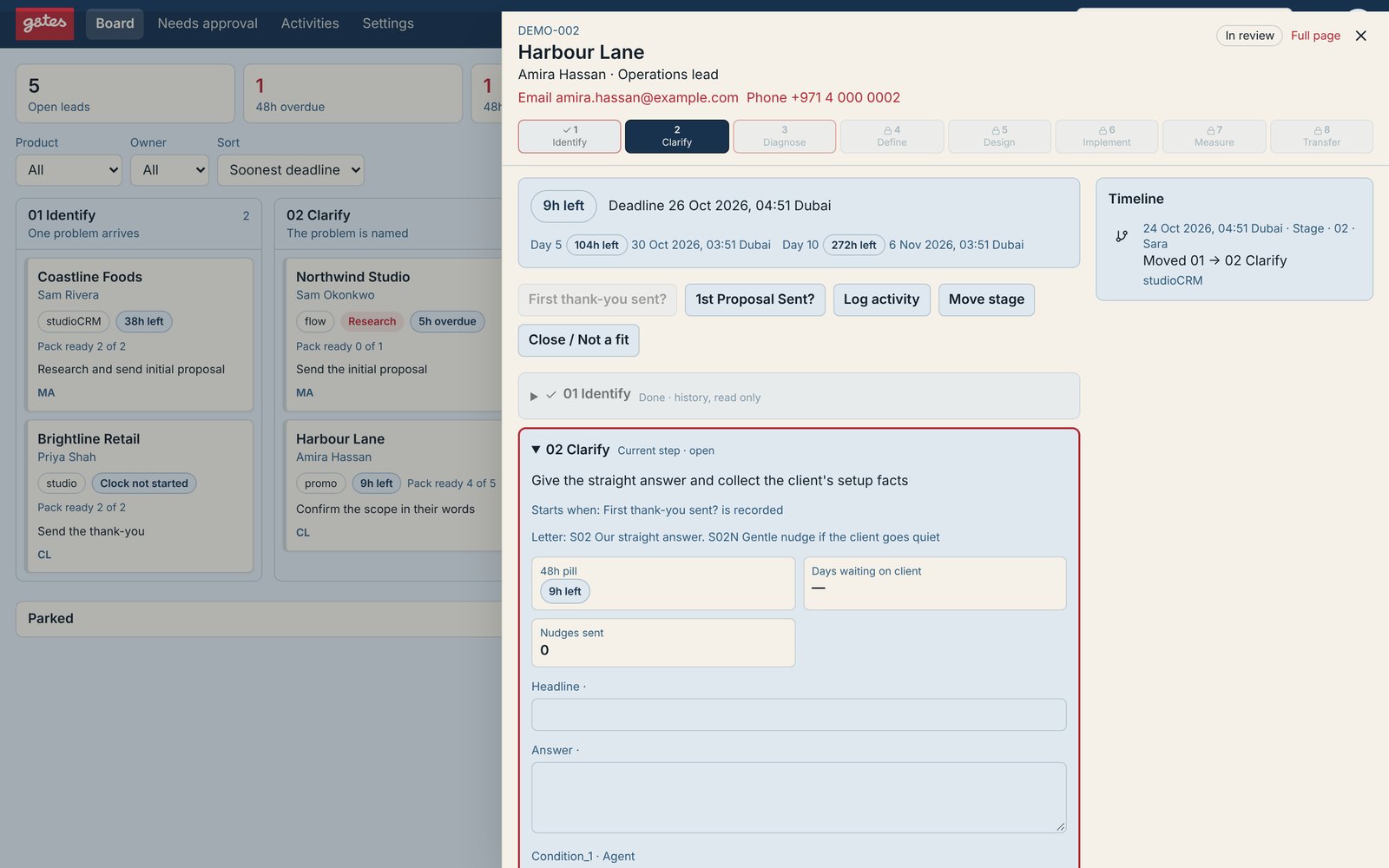Screen dimensions: 1389x868
Task: Click the Log activity button
Action: [882, 299]
